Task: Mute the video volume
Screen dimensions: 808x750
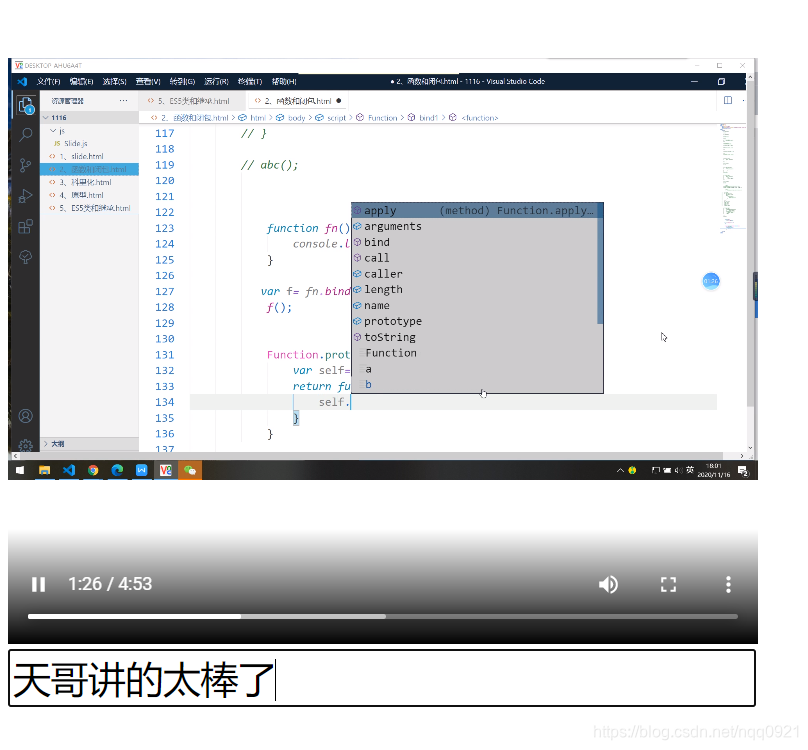Action: coord(608,584)
